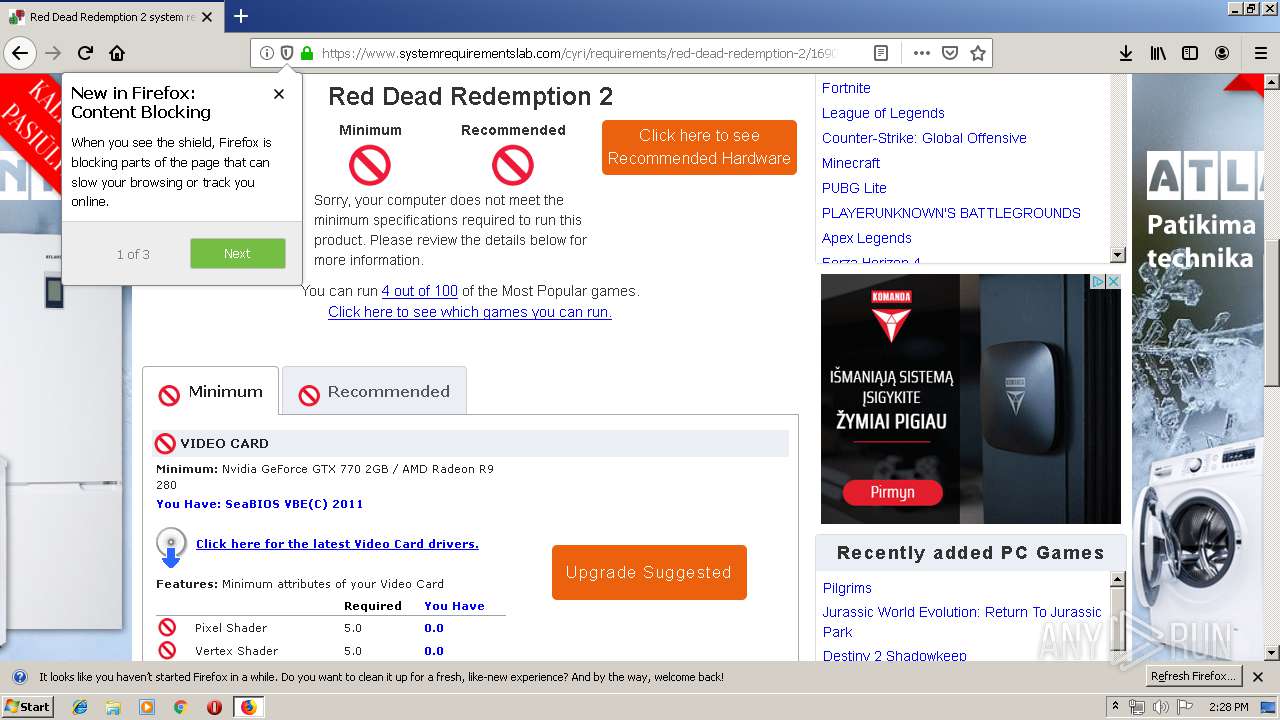This screenshot has height=720, width=1280.
Task: Click the Firefox taskbar icon
Action: pos(248,707)
